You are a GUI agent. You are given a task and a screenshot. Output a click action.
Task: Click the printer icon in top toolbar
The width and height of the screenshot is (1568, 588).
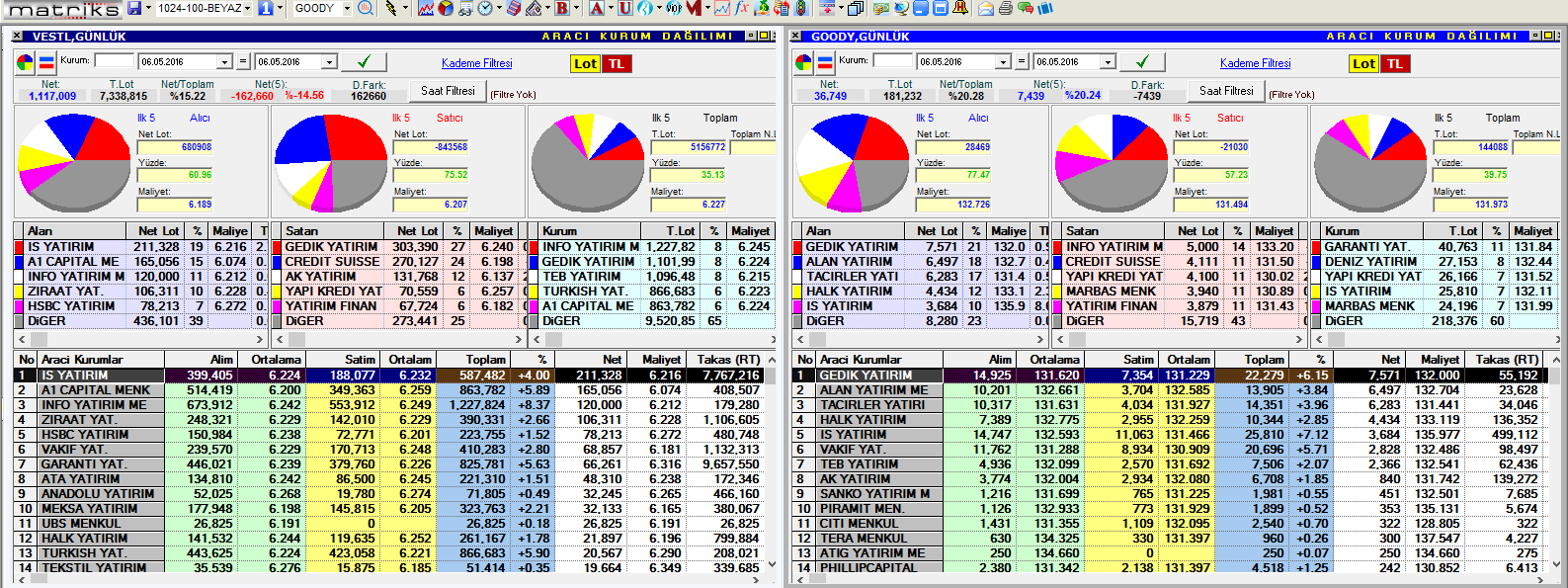tap(1005, 8)
